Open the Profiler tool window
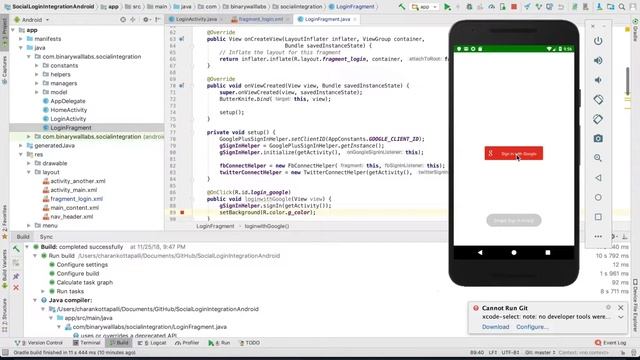Screen dimensions: 640x360 (187, 343)
